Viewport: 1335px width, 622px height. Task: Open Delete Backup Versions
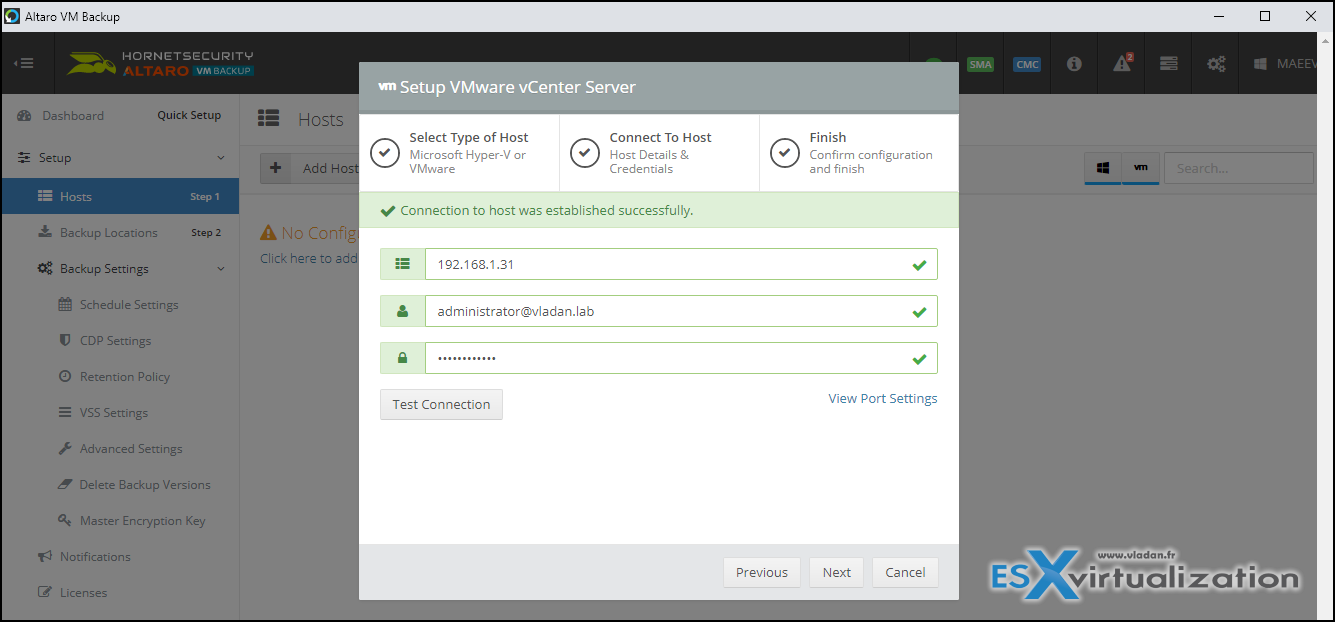145,485
